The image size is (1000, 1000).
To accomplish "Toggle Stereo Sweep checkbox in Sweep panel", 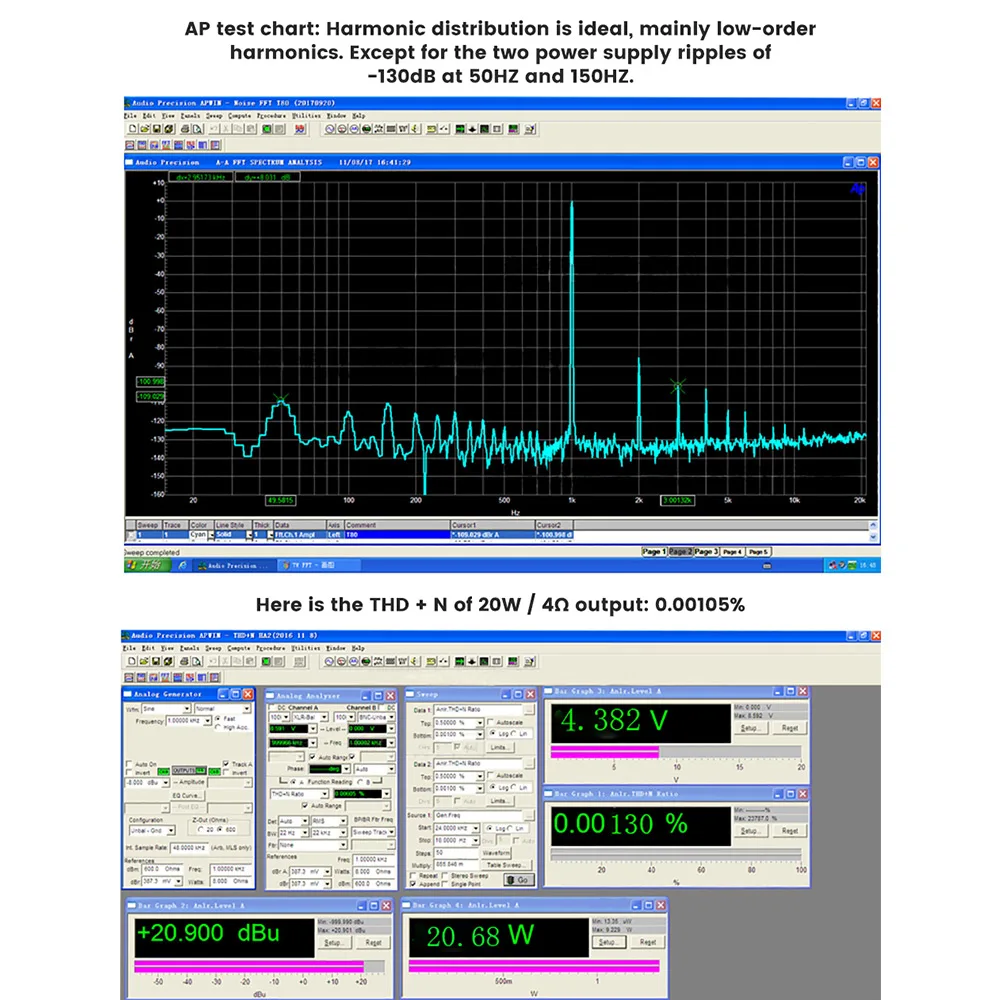I will click(x=445, y=876).
